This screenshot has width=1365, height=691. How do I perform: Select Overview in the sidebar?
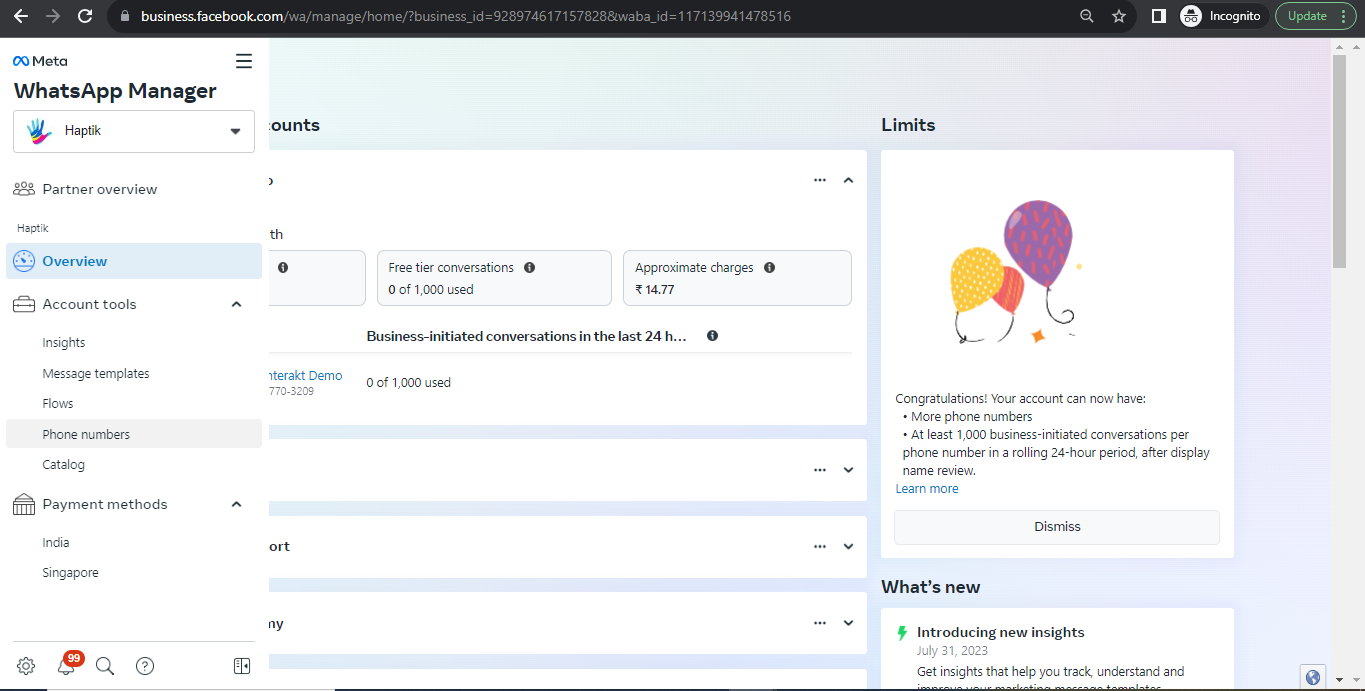[134, 261]
